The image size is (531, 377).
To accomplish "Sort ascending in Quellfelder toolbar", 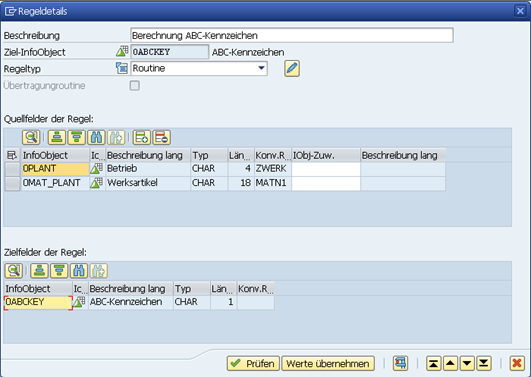I will tap(57, 138).
